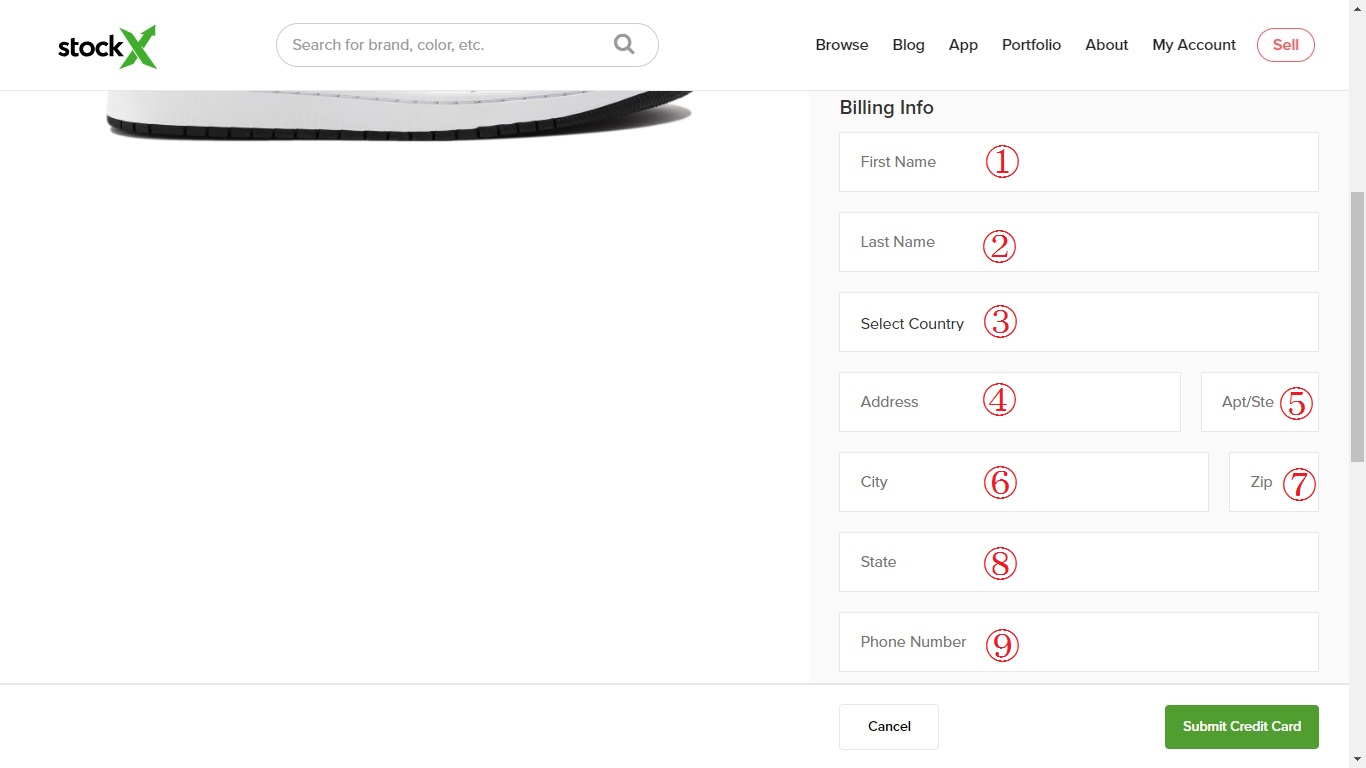Click the search magnifier icon
1366x768 pixels.
point(624,44)
